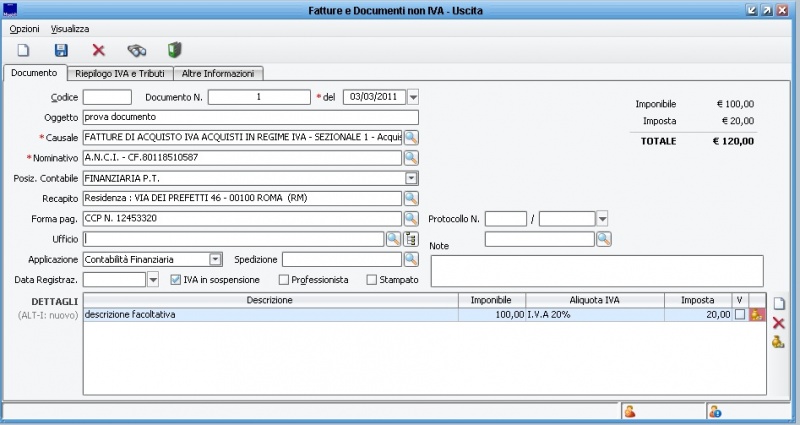Click the coins icon beside the details grid
This screenshot has width=800, height=425.
pos(778,342)
